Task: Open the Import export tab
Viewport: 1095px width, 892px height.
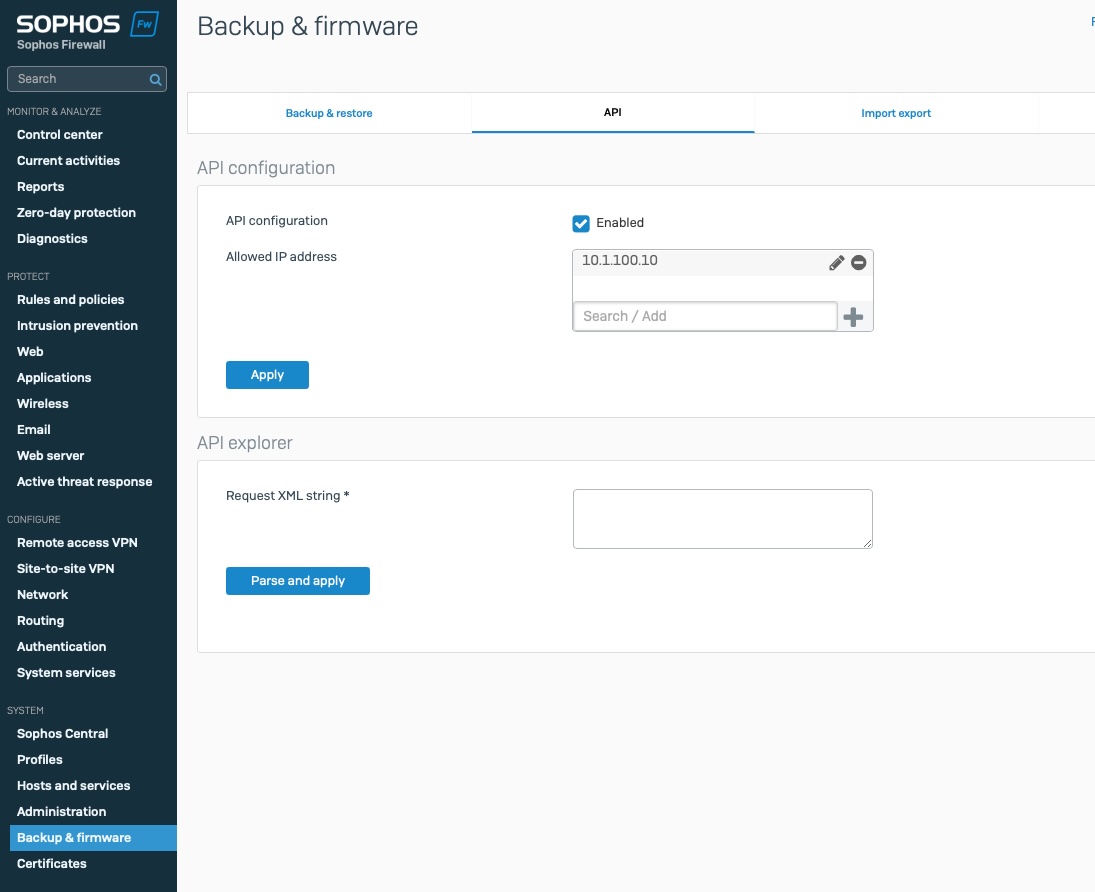Action: [x=896, y=113]
